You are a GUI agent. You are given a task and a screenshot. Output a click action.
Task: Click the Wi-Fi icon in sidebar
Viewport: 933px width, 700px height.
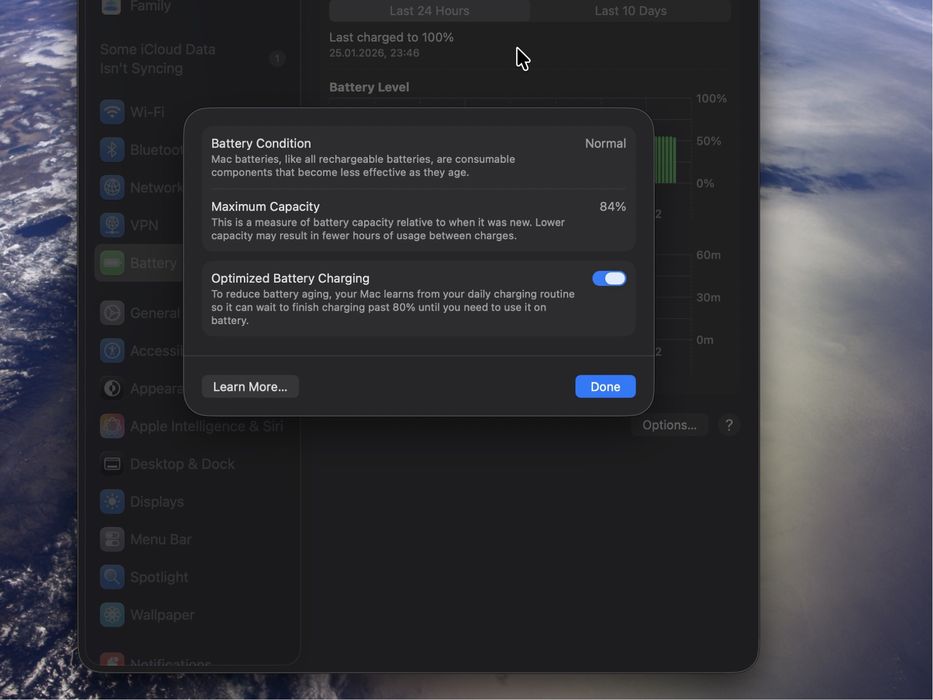(112, 112)
